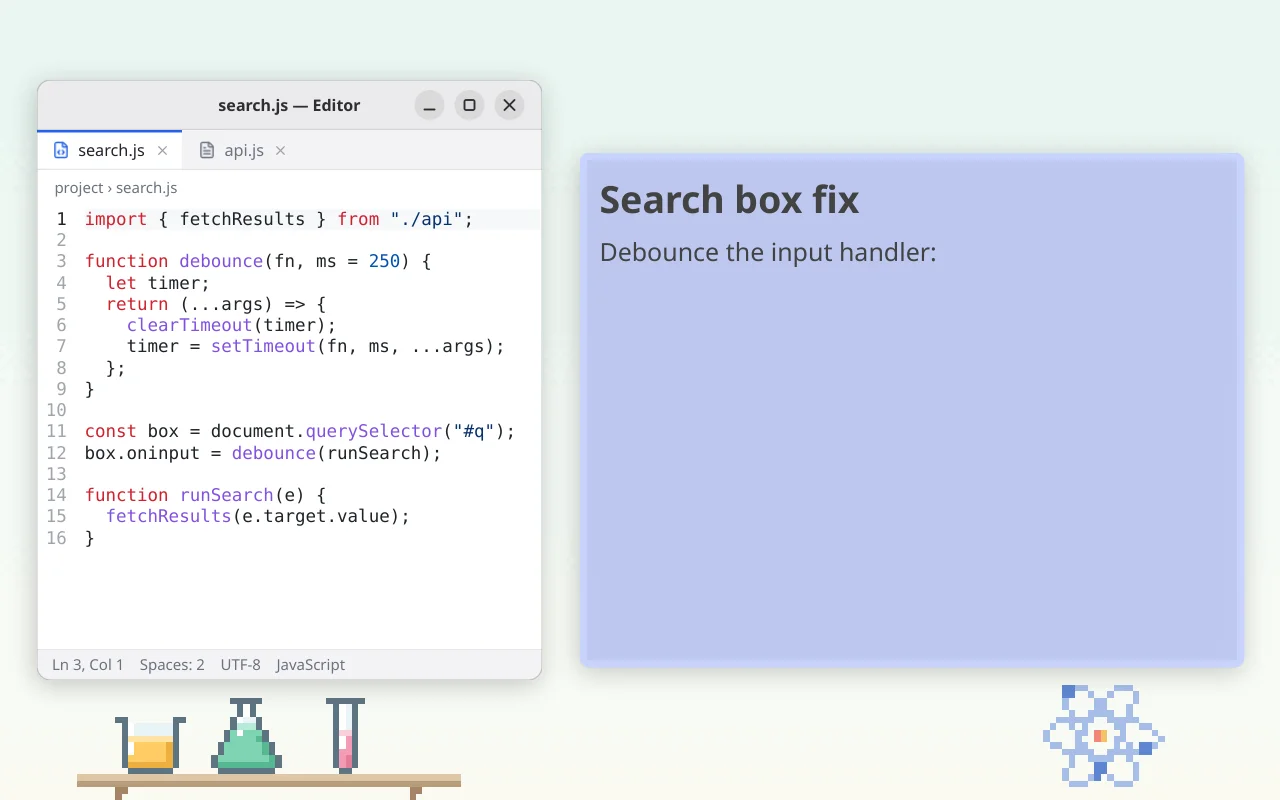Select JavaScript language mode in status bar
Image resolution: width=1280 pixels, height=800 pixels.
(x=311, y=665)
